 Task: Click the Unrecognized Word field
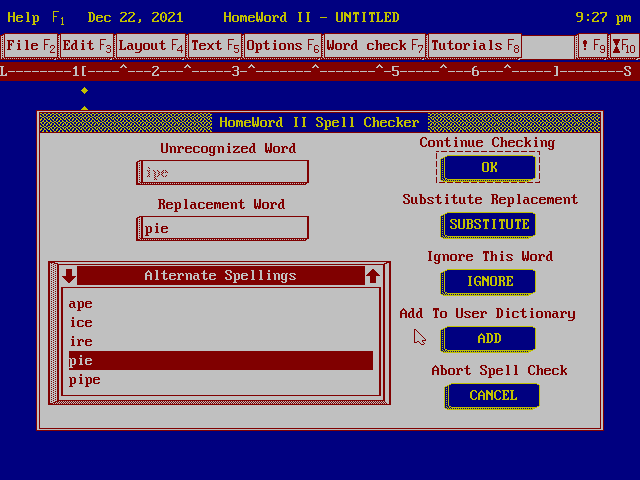point(223,173)
